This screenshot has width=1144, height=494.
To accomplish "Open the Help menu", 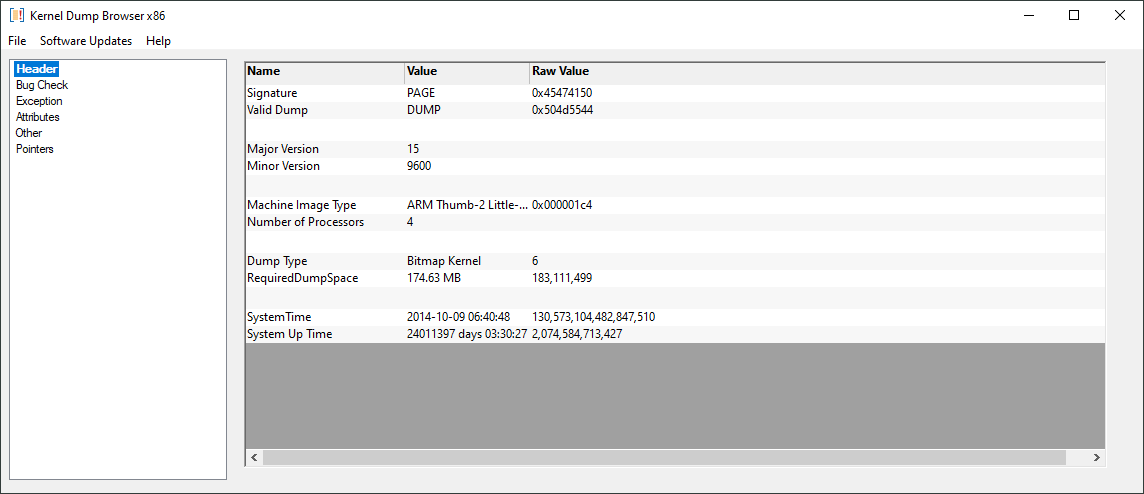I will (158, 41).
